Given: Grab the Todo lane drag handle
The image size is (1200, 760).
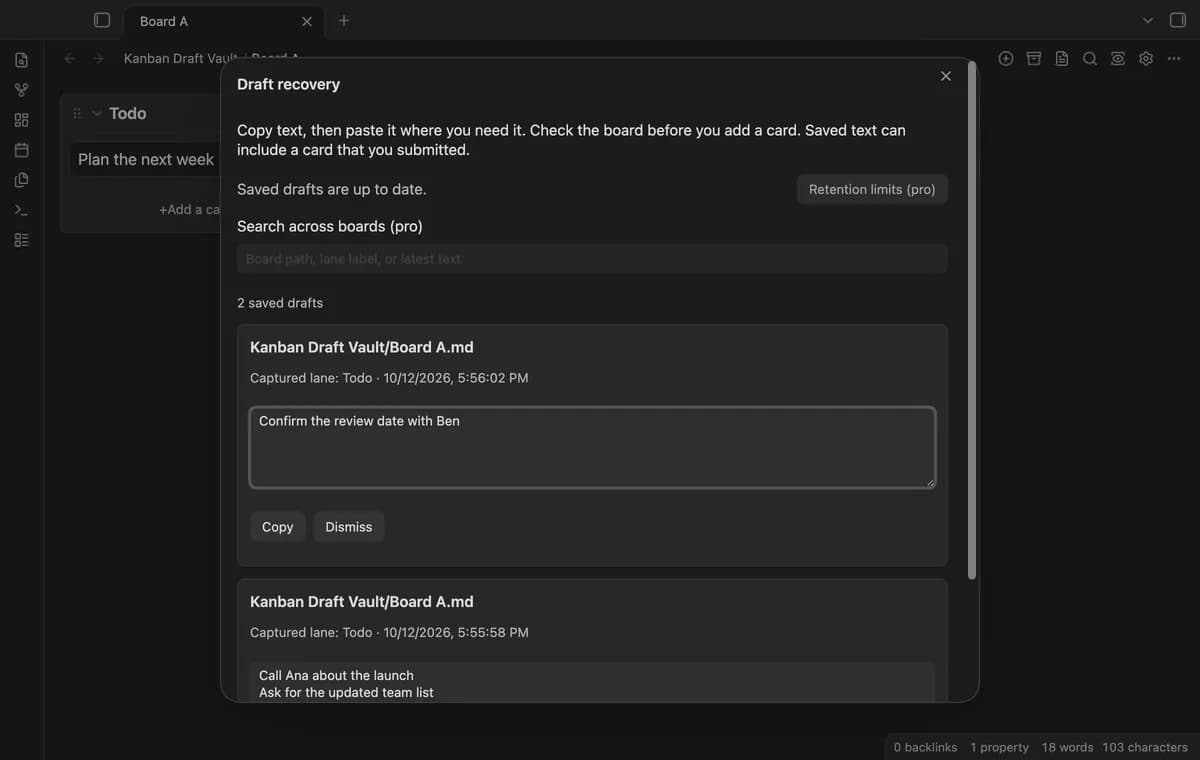Looking at the screenshot, I should 77,114.
